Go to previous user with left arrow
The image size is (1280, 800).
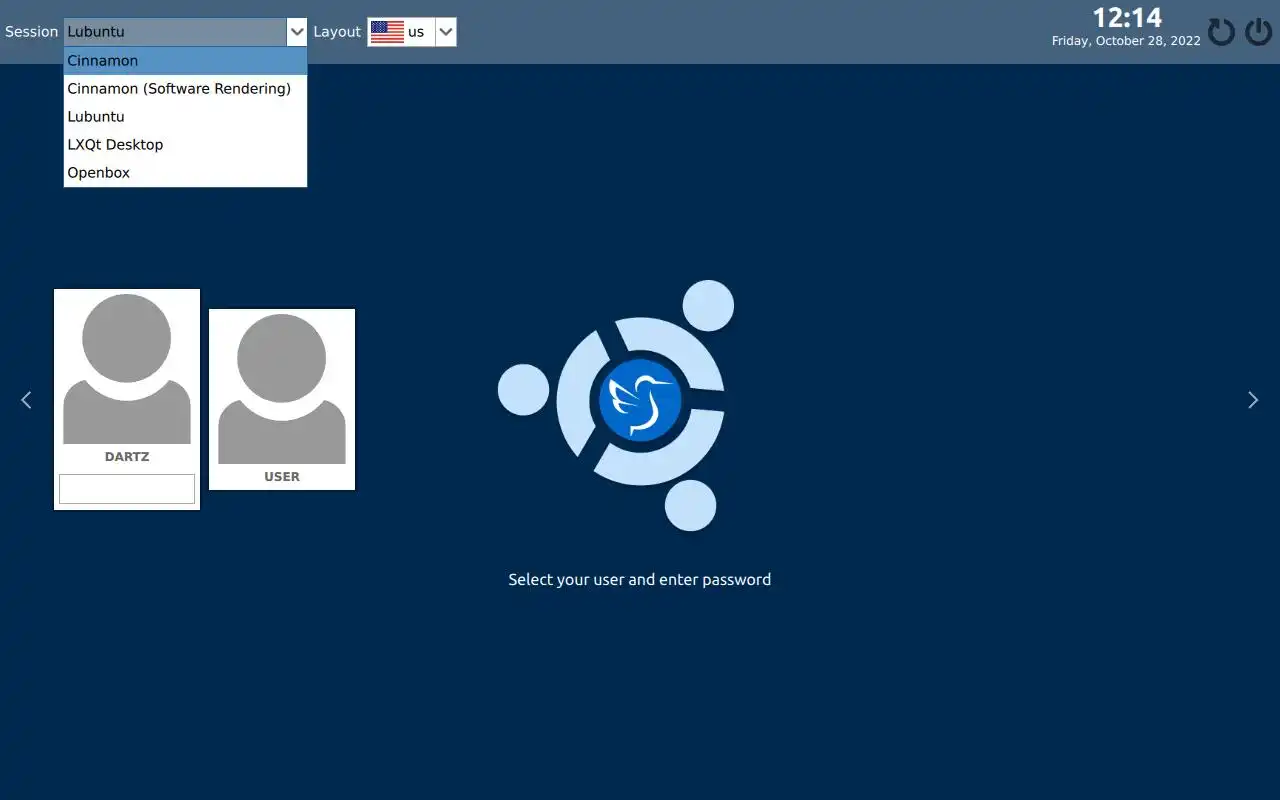(x=27, y=400)
